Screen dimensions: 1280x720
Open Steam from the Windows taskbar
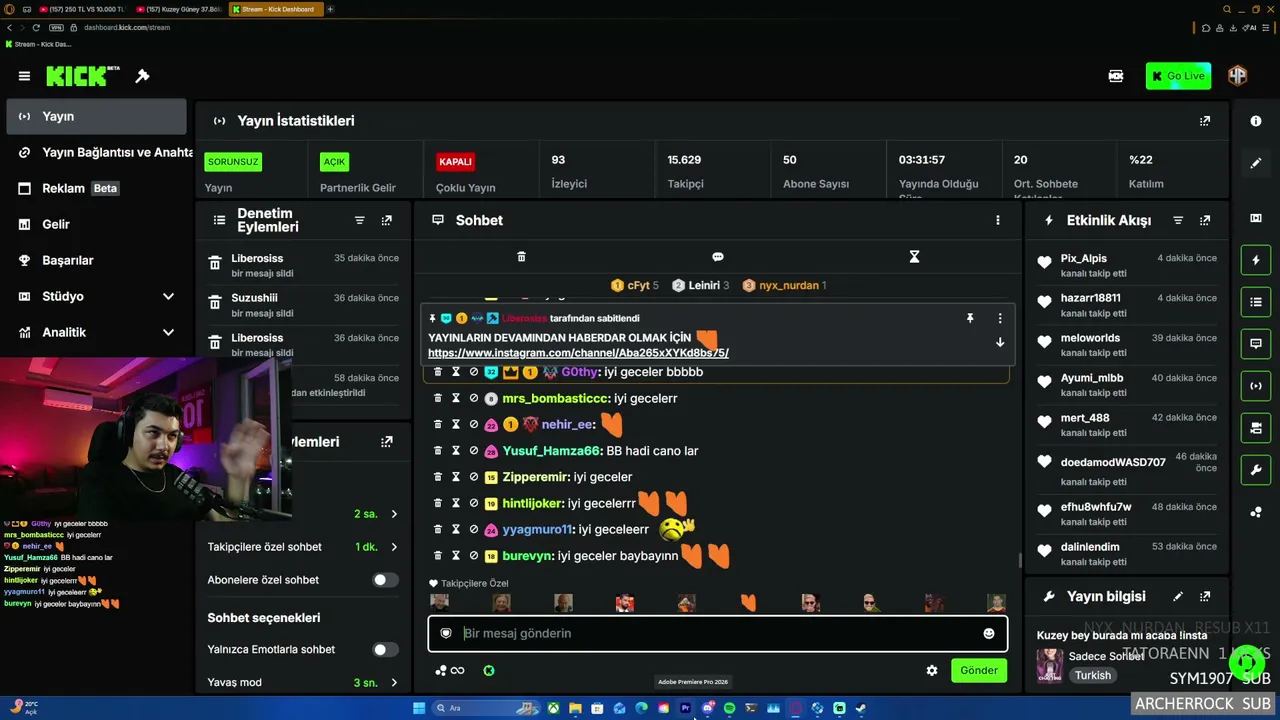click(861, 708)
